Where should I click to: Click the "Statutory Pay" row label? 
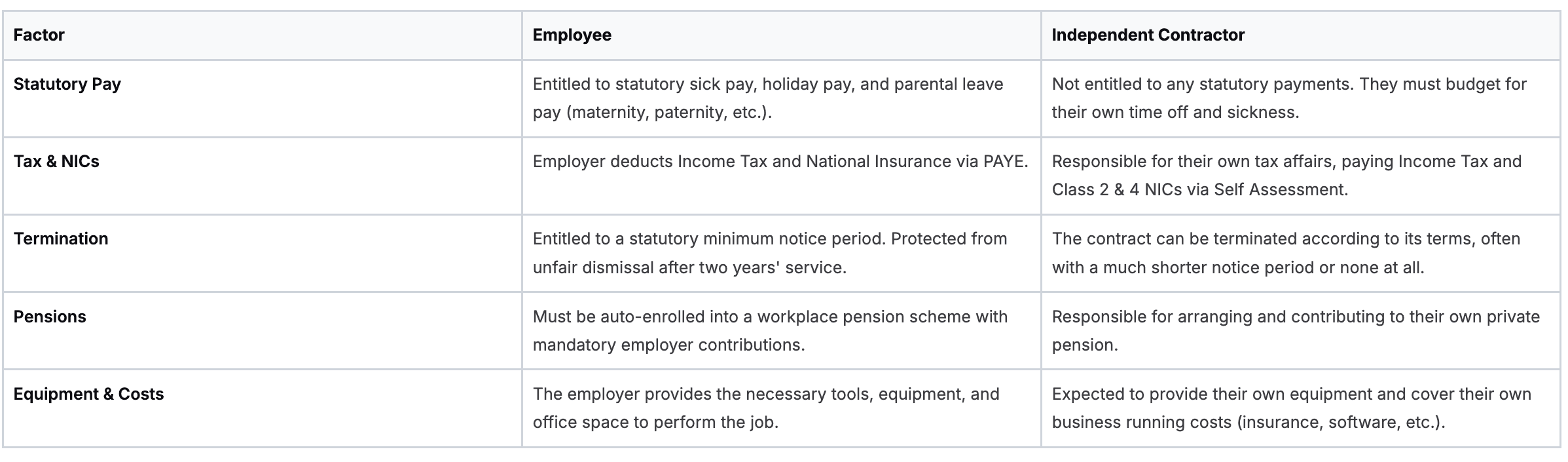point(67,85)
